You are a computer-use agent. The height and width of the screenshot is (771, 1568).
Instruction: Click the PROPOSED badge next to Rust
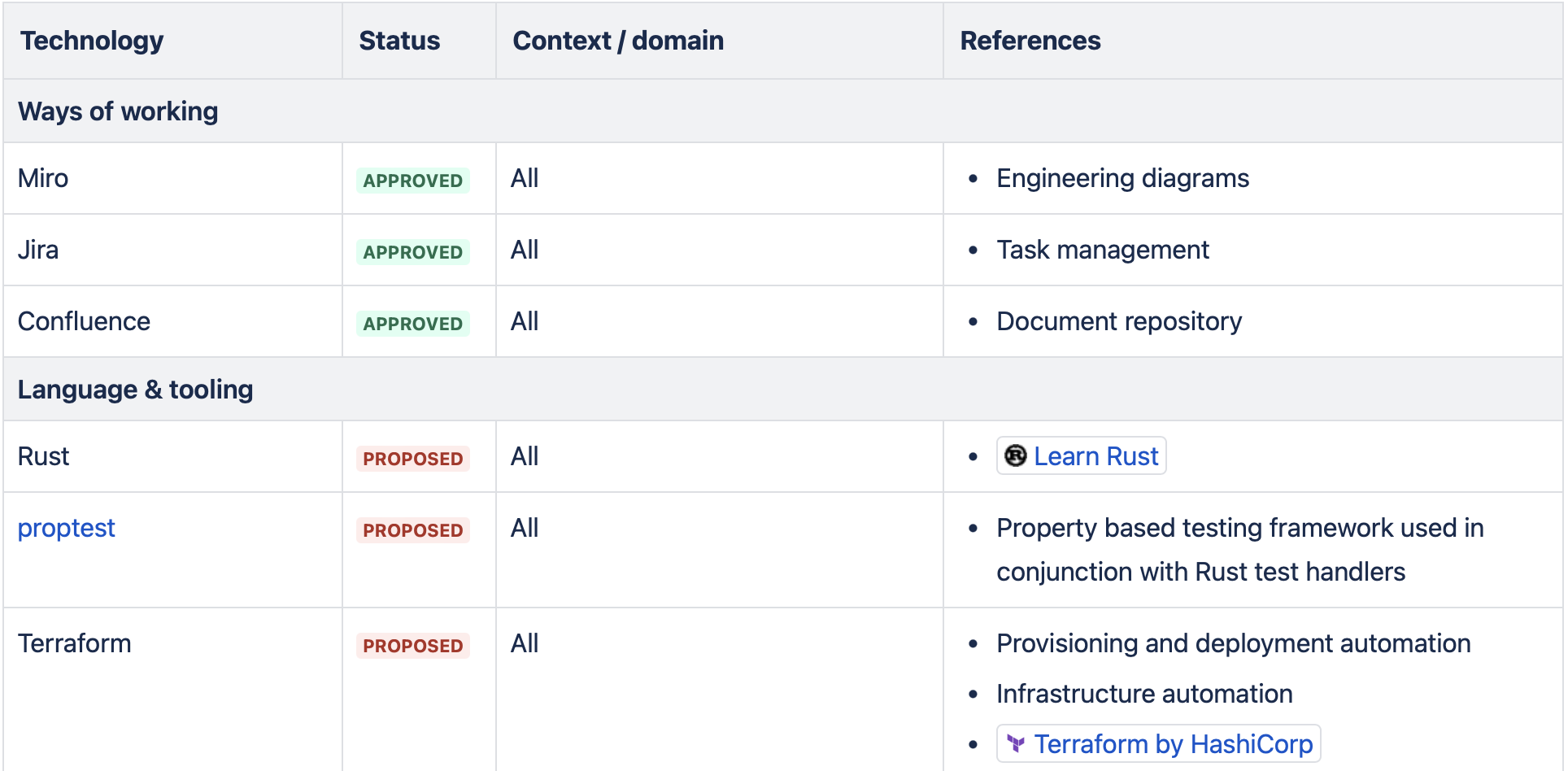click(412, 459)
